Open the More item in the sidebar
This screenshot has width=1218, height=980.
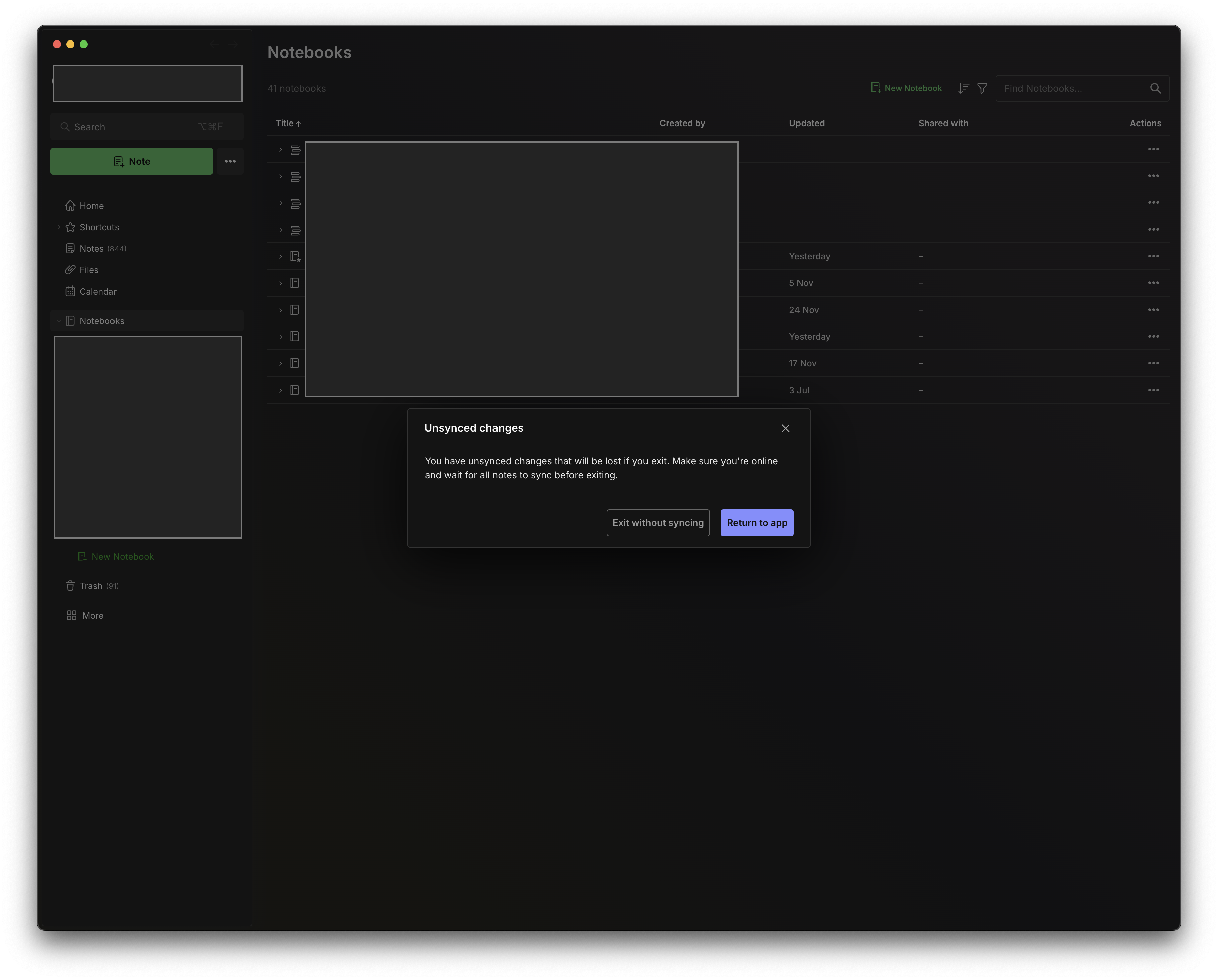coord(93,616)
